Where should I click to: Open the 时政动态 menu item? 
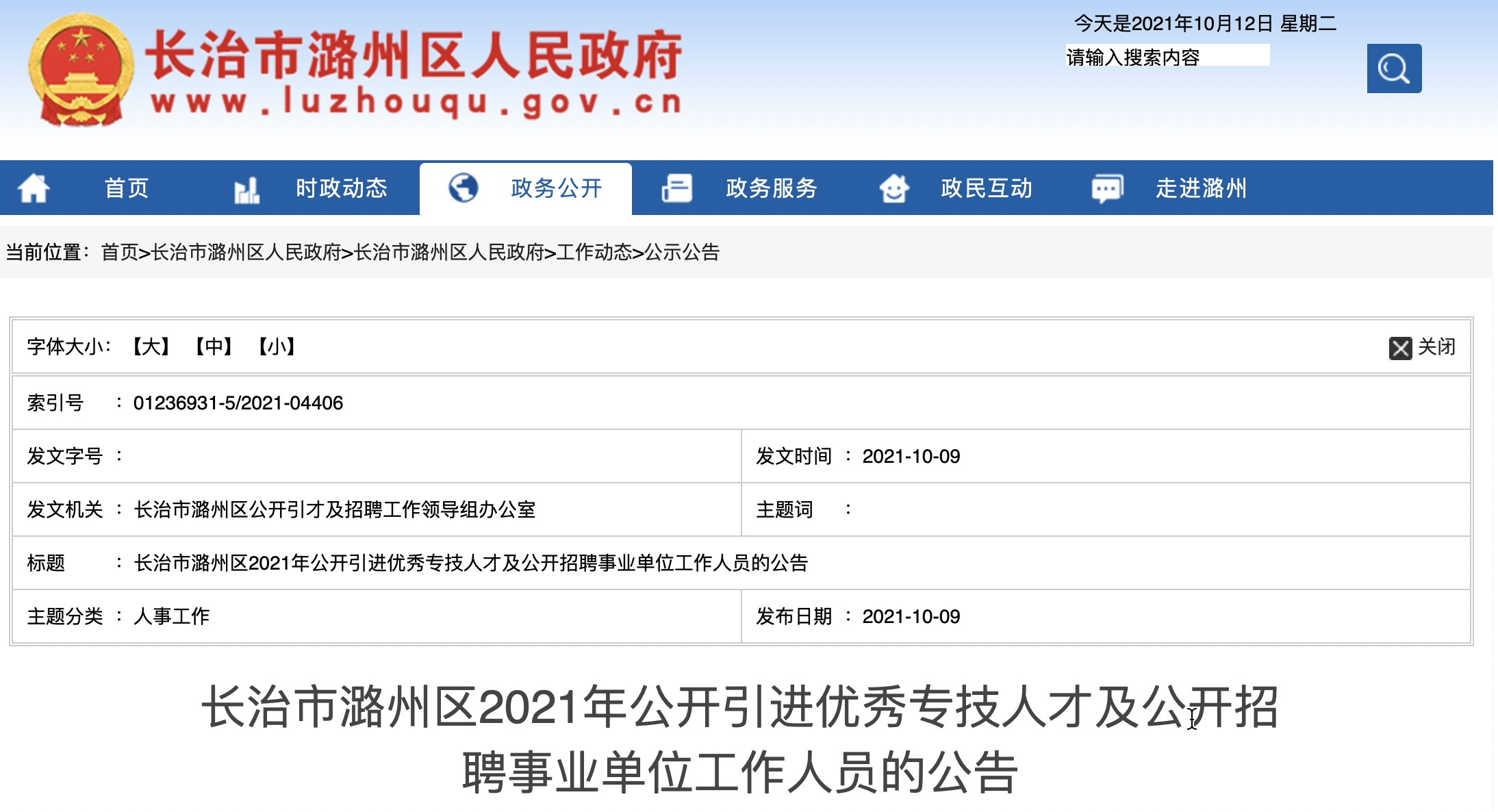coord(341,188)
